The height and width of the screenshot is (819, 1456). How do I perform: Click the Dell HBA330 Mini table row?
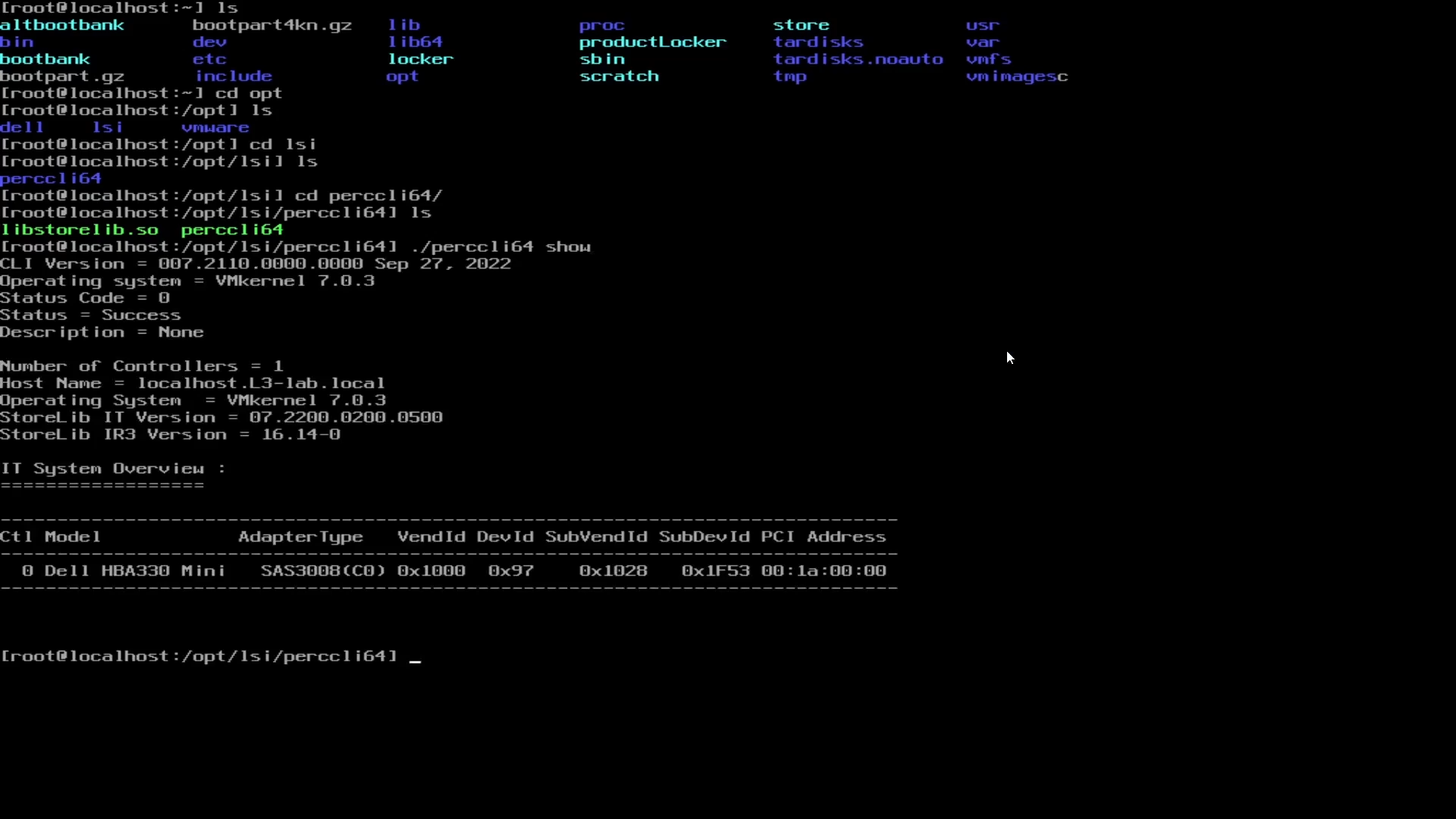pos(444,570)
